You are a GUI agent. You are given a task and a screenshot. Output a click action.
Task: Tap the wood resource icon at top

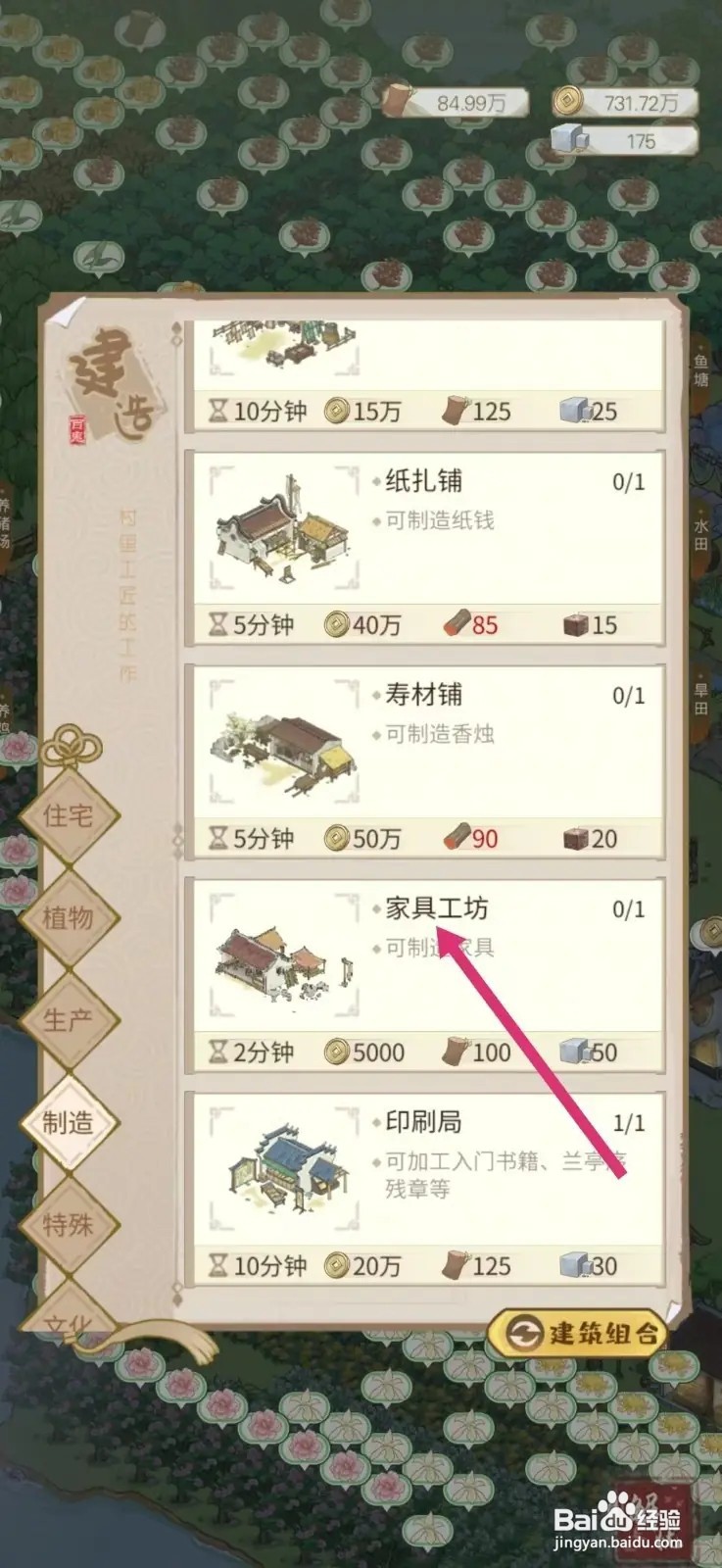click(x=399, y=102)
